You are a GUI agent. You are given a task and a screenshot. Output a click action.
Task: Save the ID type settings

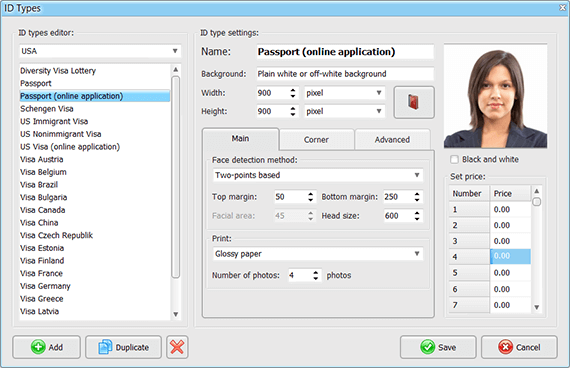click(x=438, y=347)
